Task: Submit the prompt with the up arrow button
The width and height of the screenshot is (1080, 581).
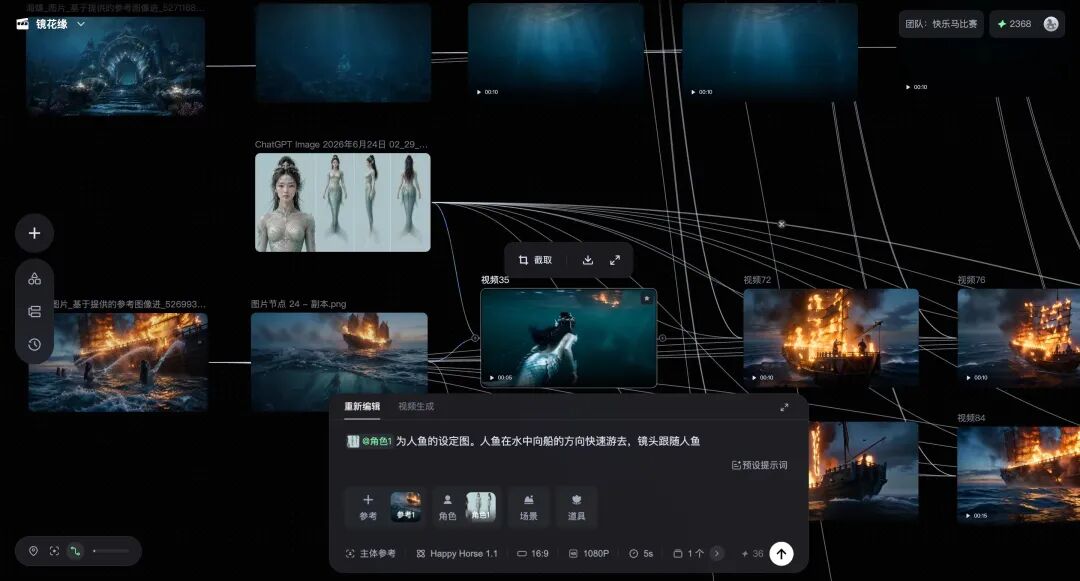Action: [781, 553]
